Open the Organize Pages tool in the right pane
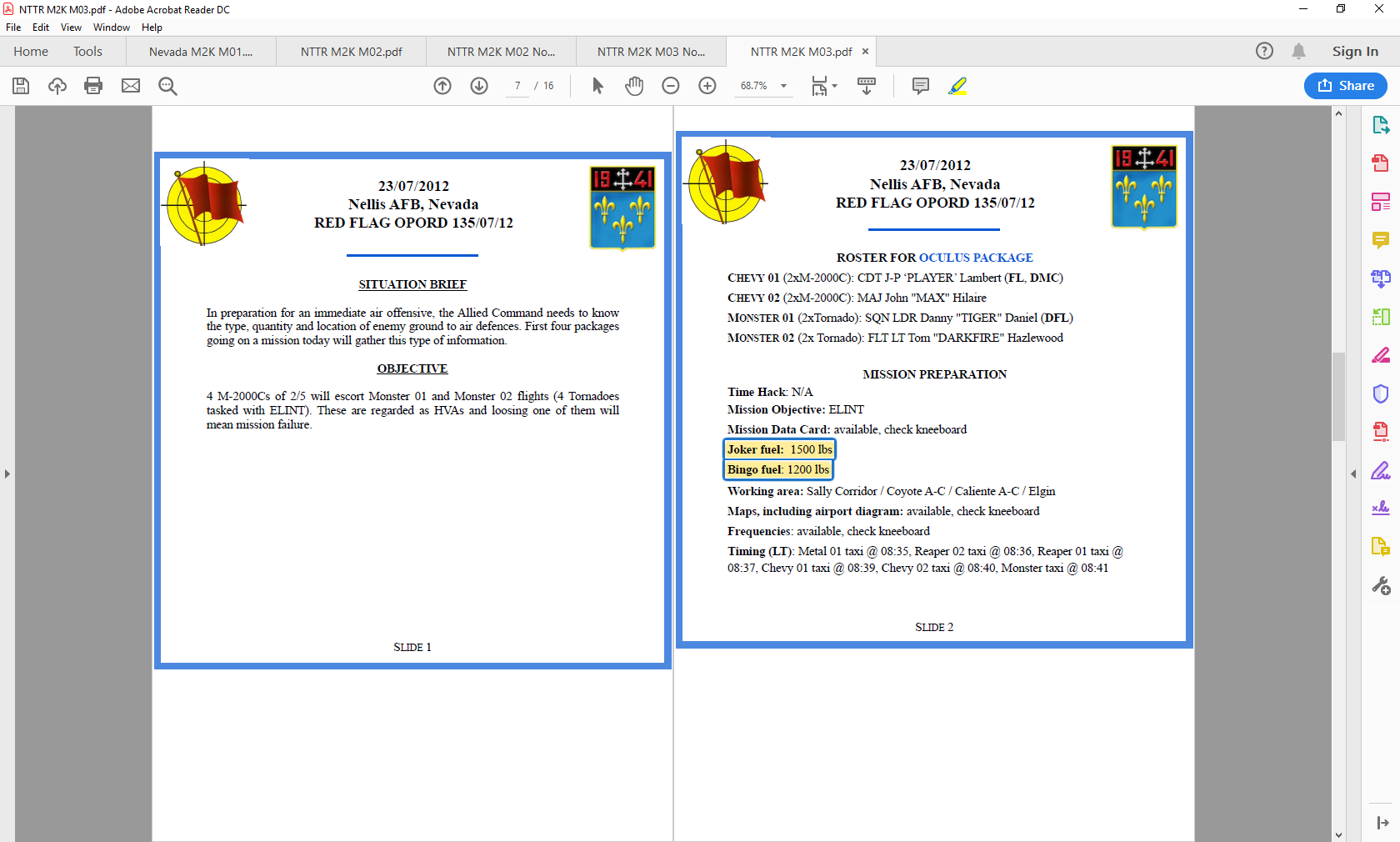The image size is (1400, 842). pos(1381,317)
